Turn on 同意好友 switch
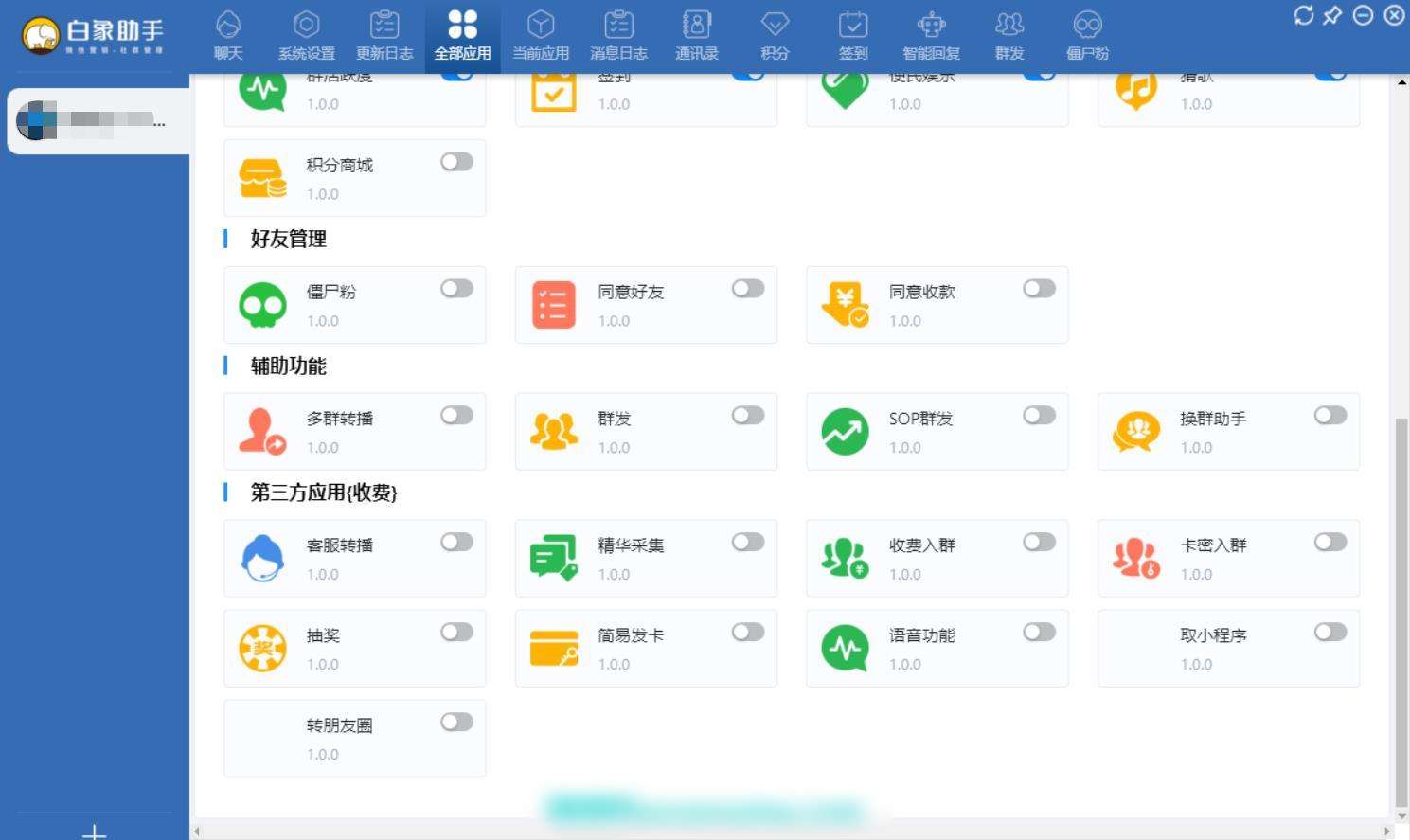The width and height of the screenshot is (1410, 840). [x=748, y=289]
